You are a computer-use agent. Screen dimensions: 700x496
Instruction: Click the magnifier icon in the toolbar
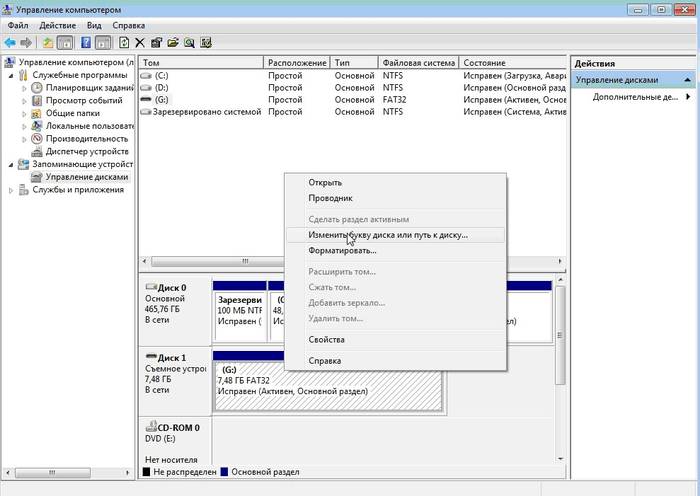pyautogui.click(x=189, y=43)
